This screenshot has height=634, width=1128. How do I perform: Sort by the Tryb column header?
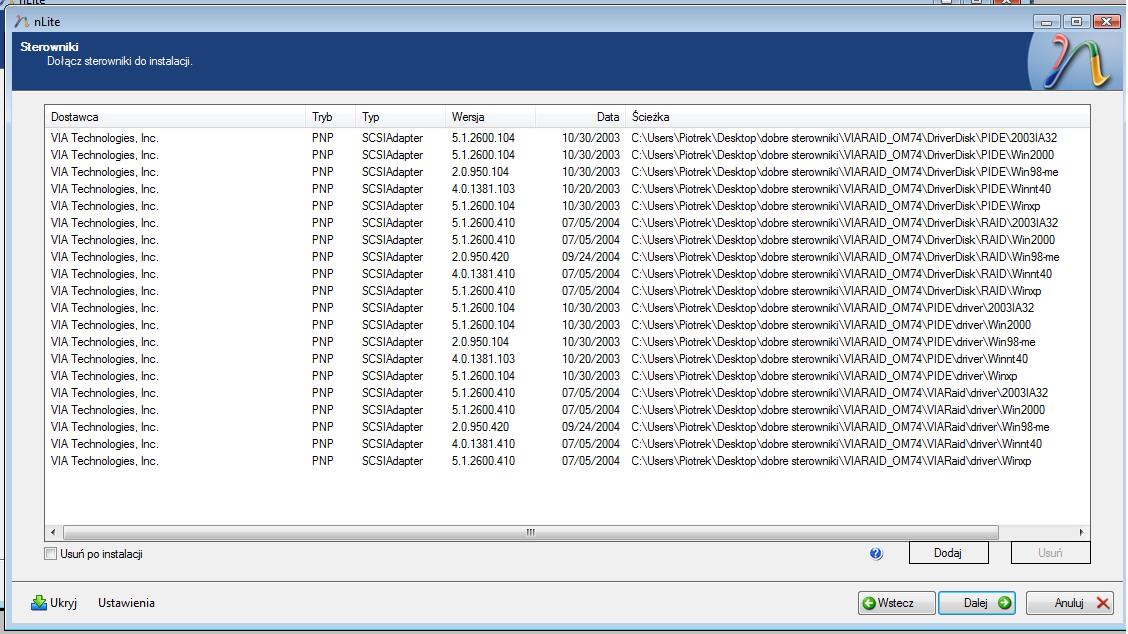pyautogui.click(x=330, y=117)
